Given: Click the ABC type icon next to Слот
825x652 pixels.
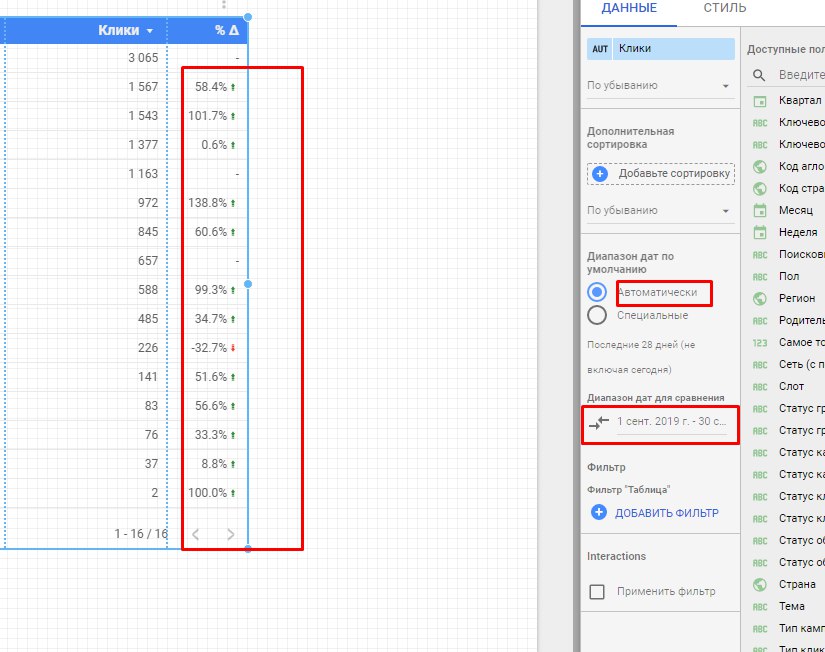Looking at the screenshot, I should click(760, 387).
